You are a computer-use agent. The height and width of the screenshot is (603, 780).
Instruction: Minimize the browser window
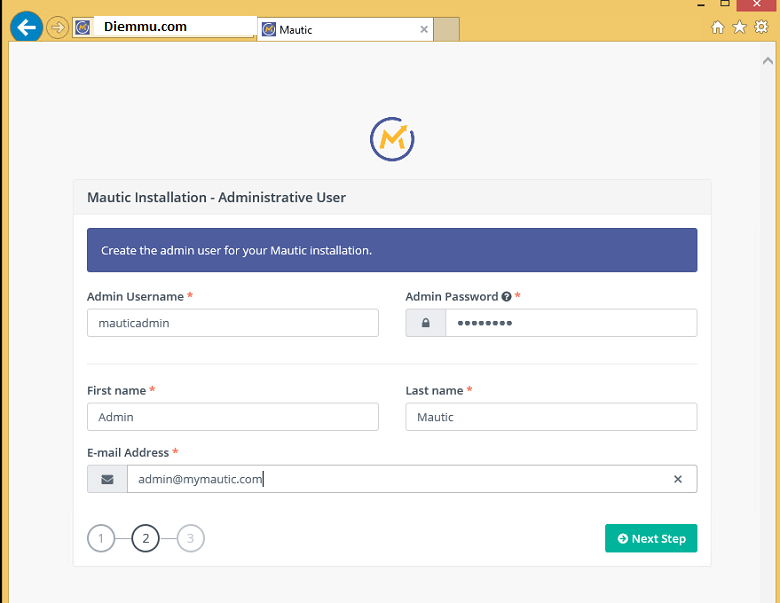(x=701, y=4)
